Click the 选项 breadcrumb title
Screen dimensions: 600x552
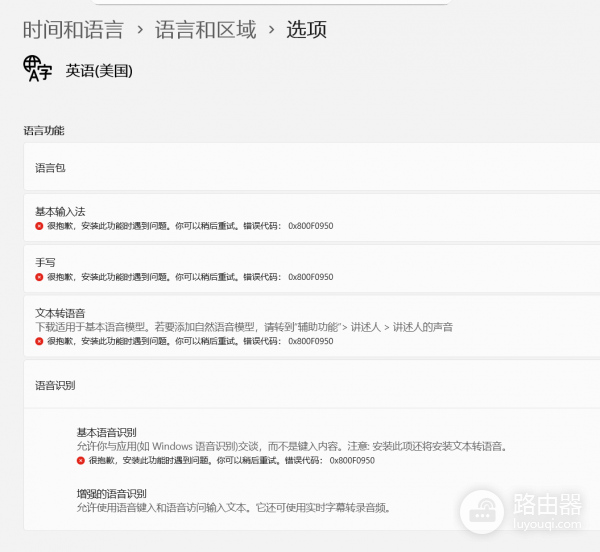coord(307,30)
